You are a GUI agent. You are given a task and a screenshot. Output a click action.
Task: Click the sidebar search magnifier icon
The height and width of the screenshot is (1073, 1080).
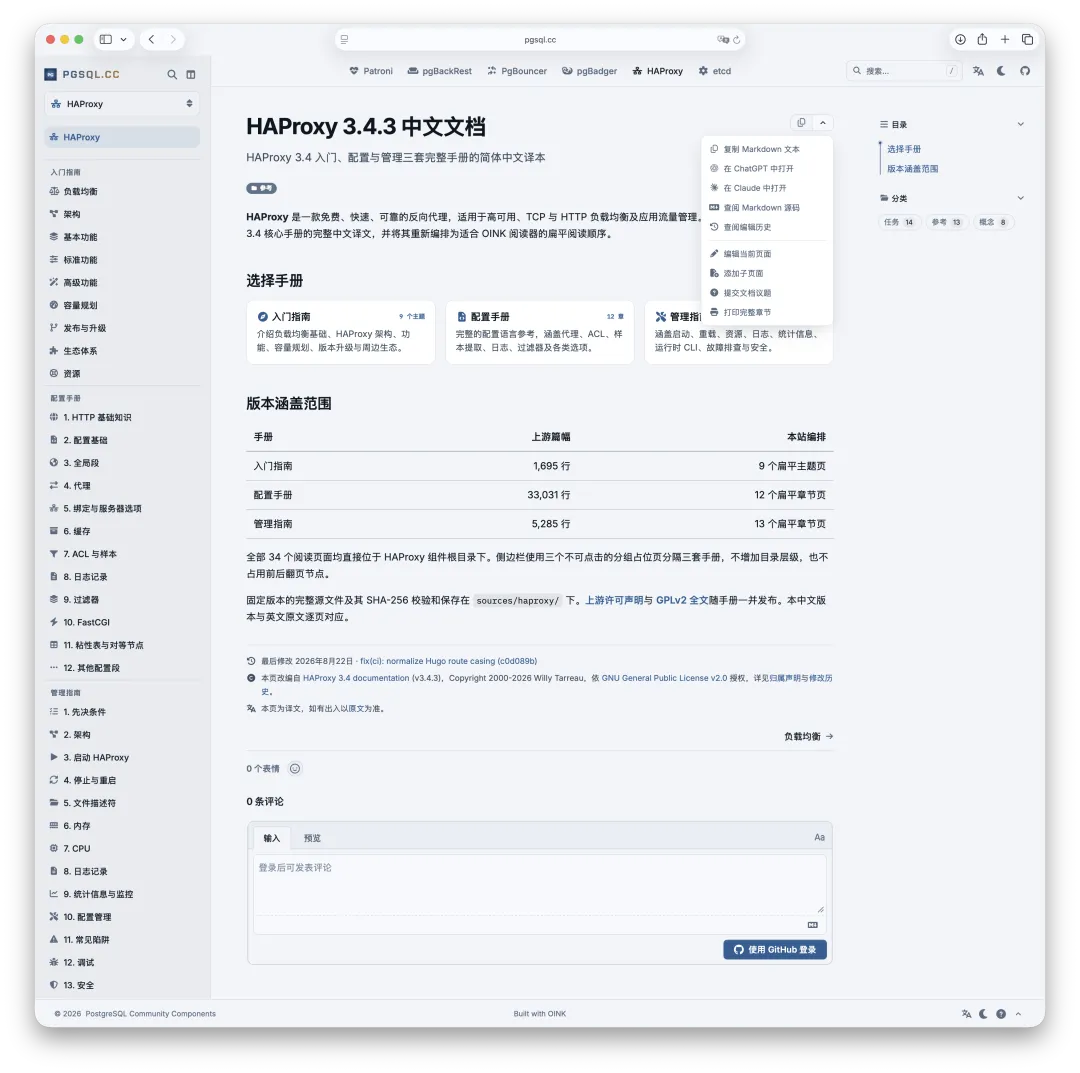pos(172,74)
